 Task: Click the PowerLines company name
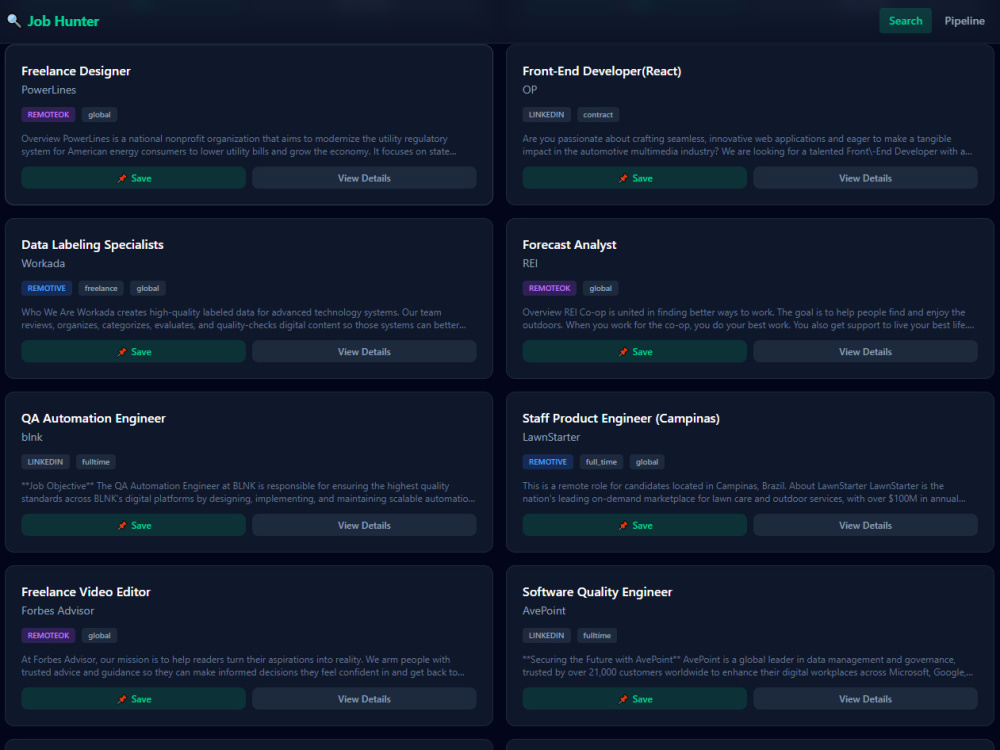pos(48,90)
